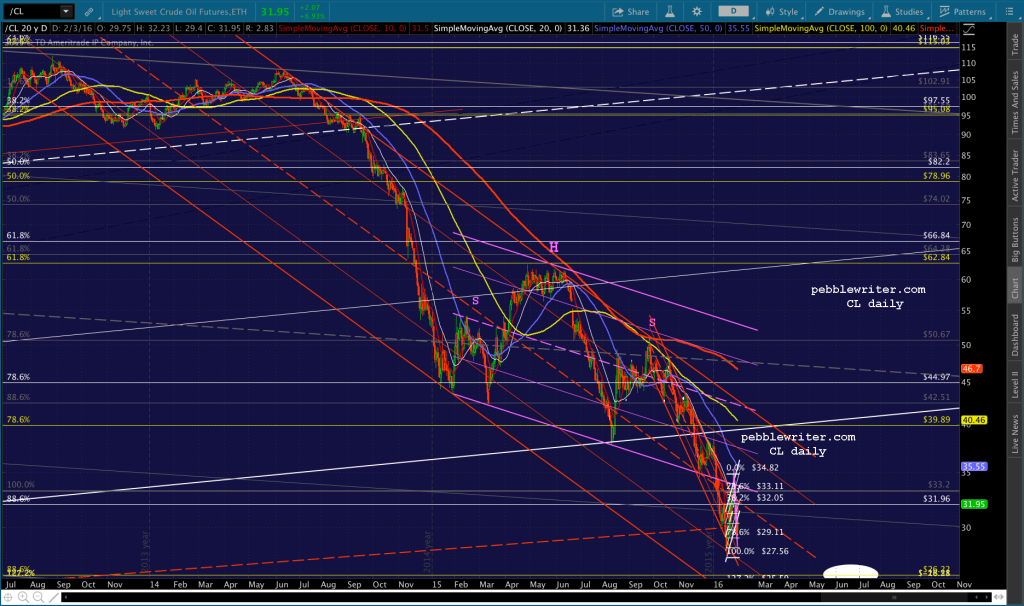Image resolution: width=1024 pixels, height=606 pixels.
Task: Open the /CL symbol dropdown arrow
Action: (x=66, y=11)
